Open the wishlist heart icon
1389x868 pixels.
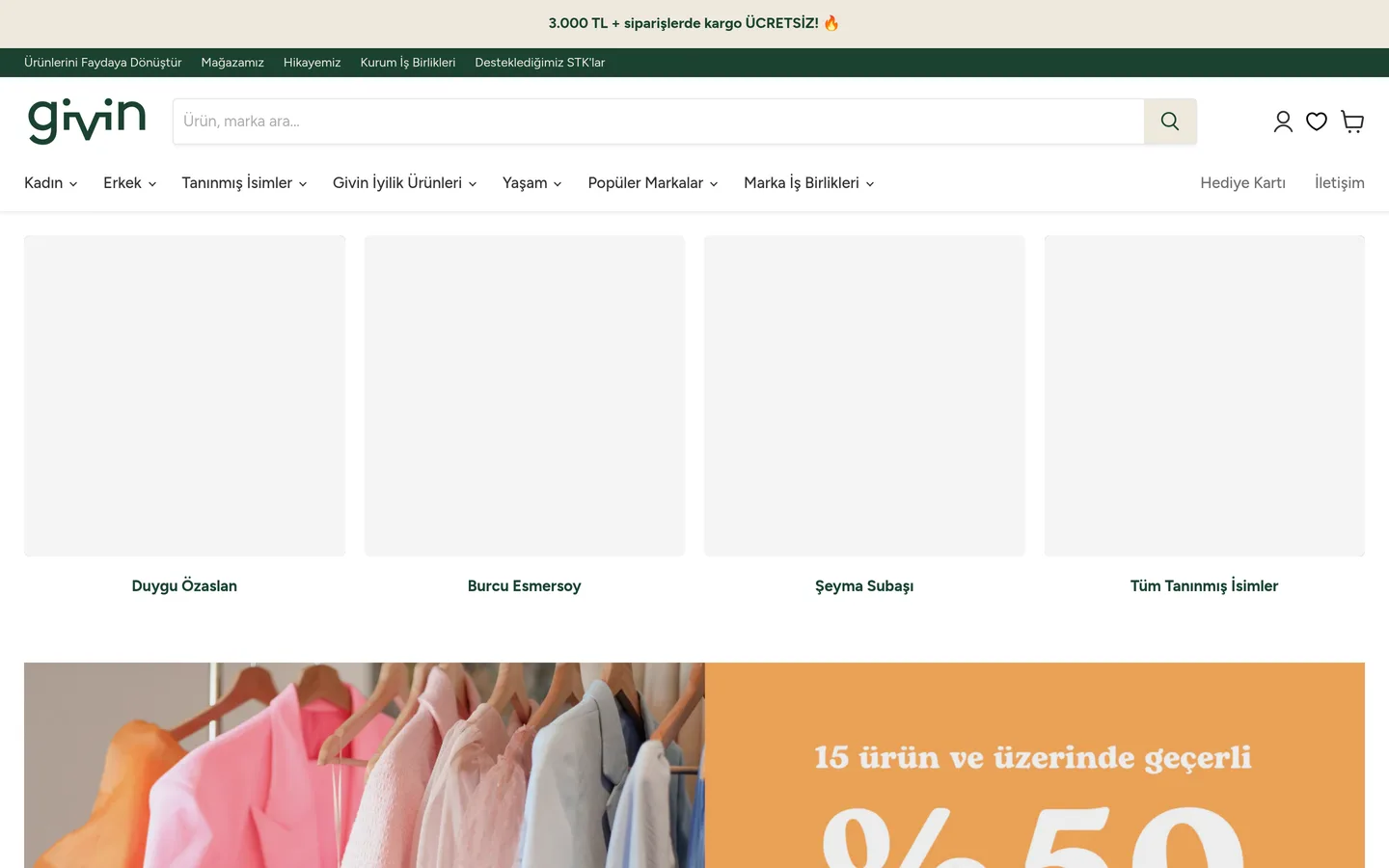point(1317,122)
